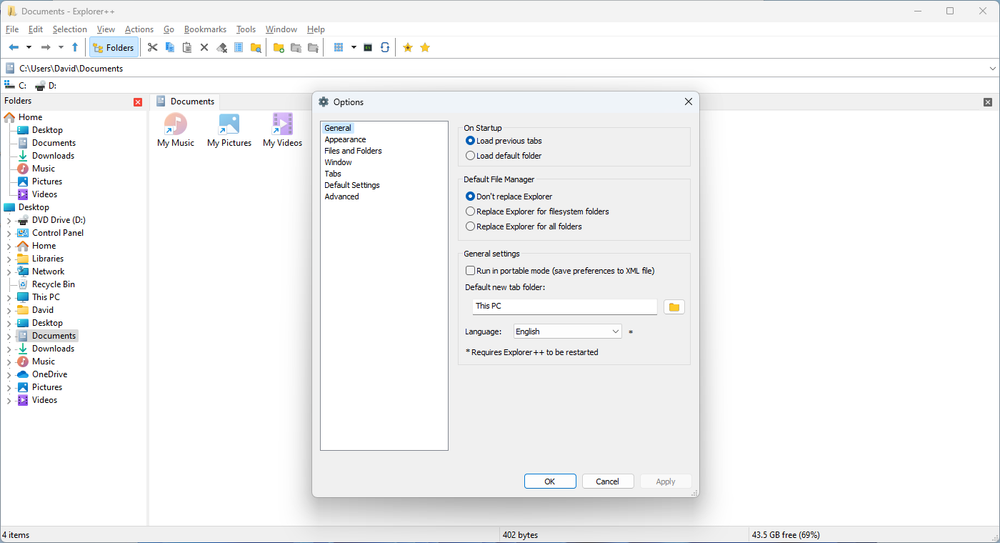Close tab using X at tab bar end
This screenshot has width=1000, height=543.
pos(987,102)
